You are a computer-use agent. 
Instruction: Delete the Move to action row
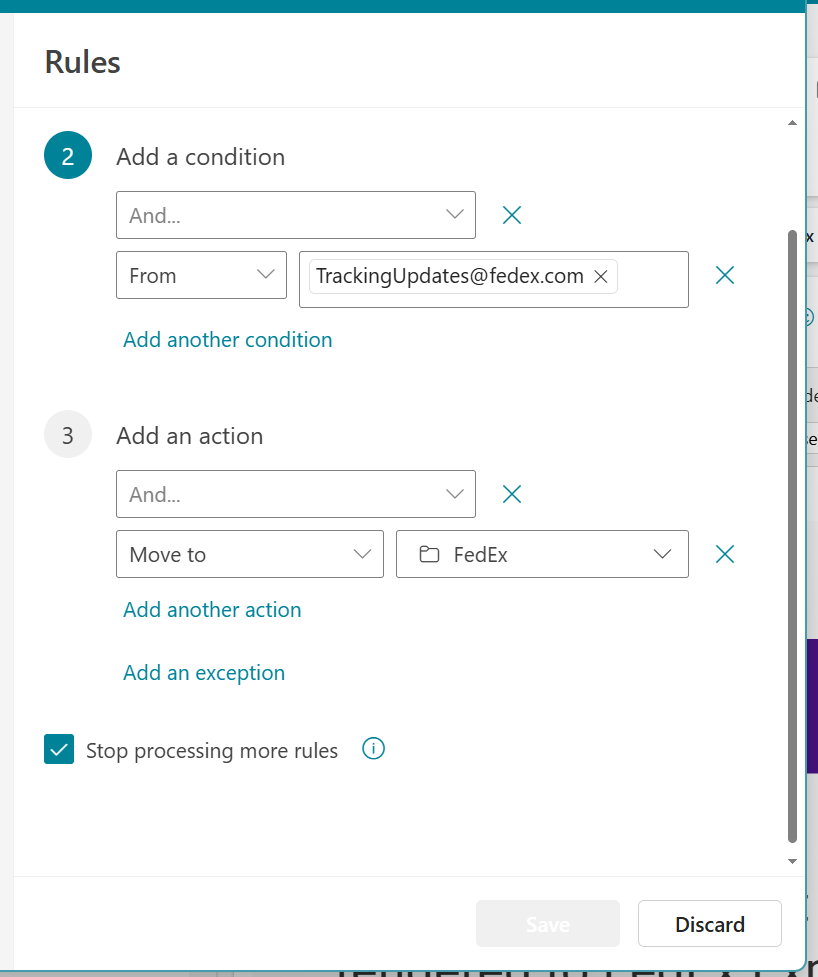point(724,553)
